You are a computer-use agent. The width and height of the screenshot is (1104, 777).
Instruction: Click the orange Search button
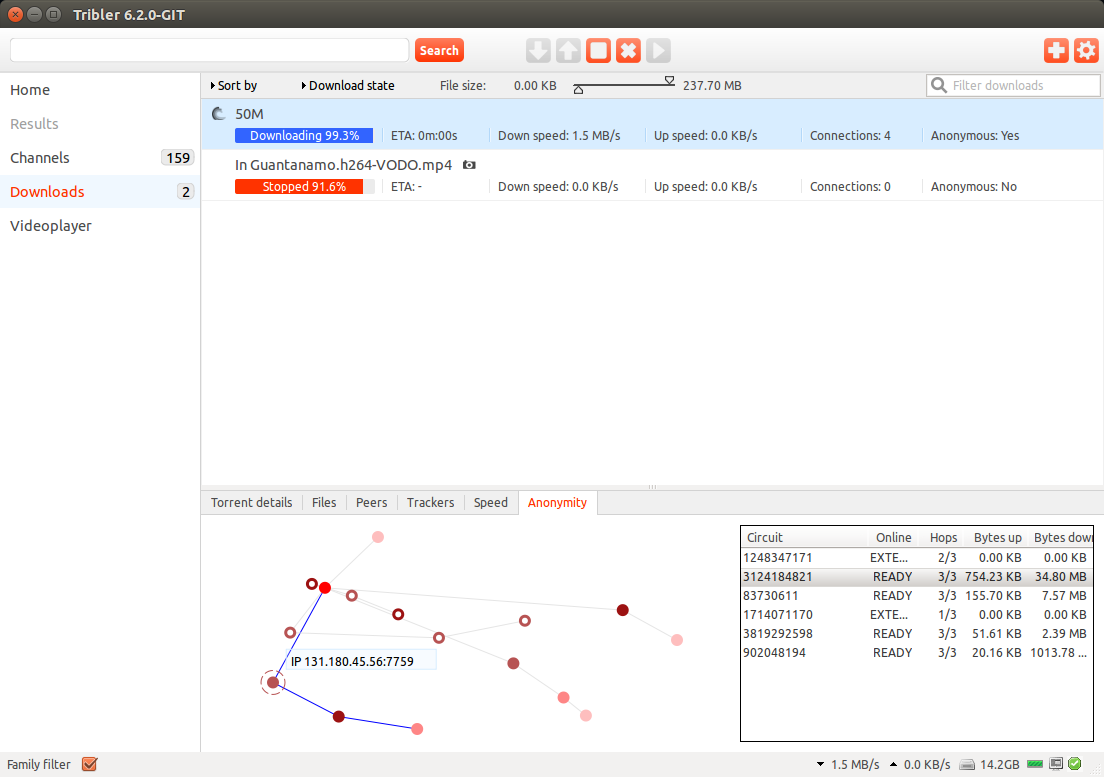click(x=439, y=51)
